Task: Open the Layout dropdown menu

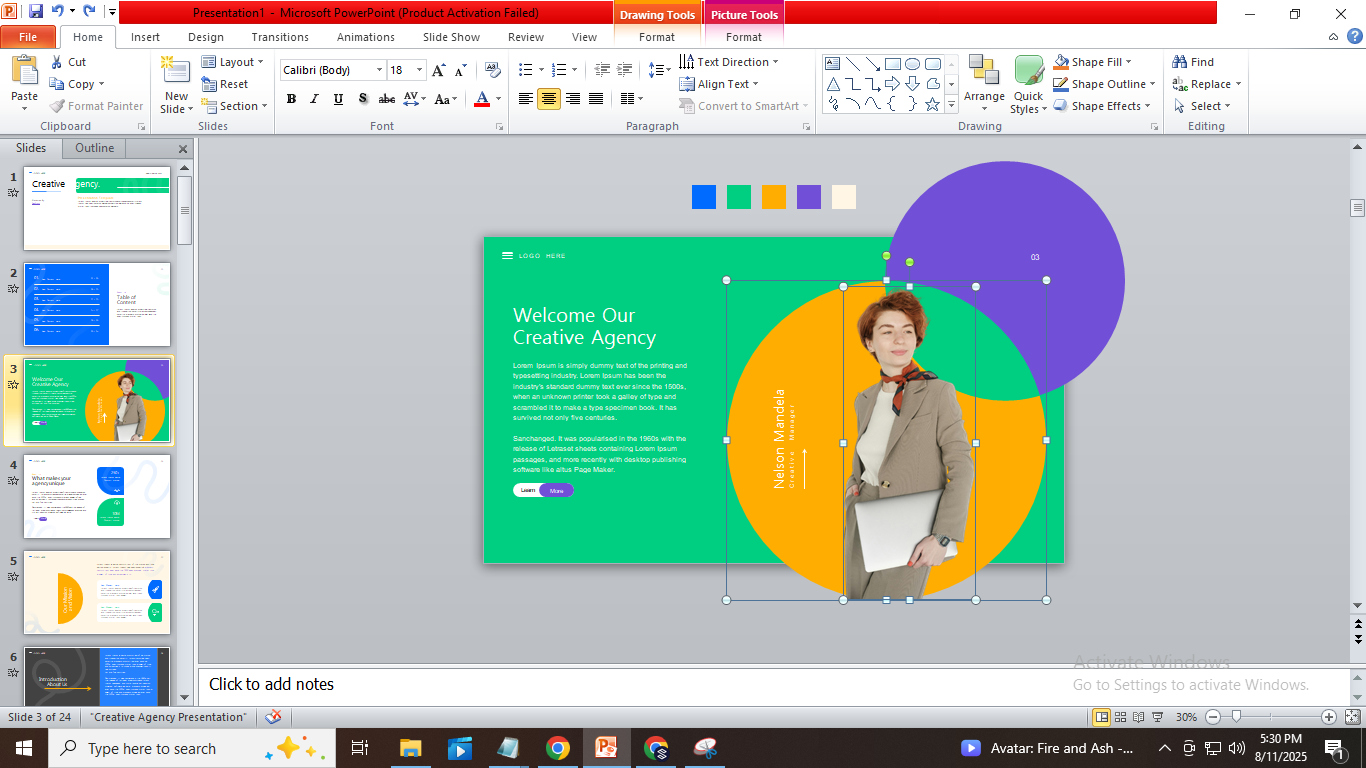Action: point(233,62)
